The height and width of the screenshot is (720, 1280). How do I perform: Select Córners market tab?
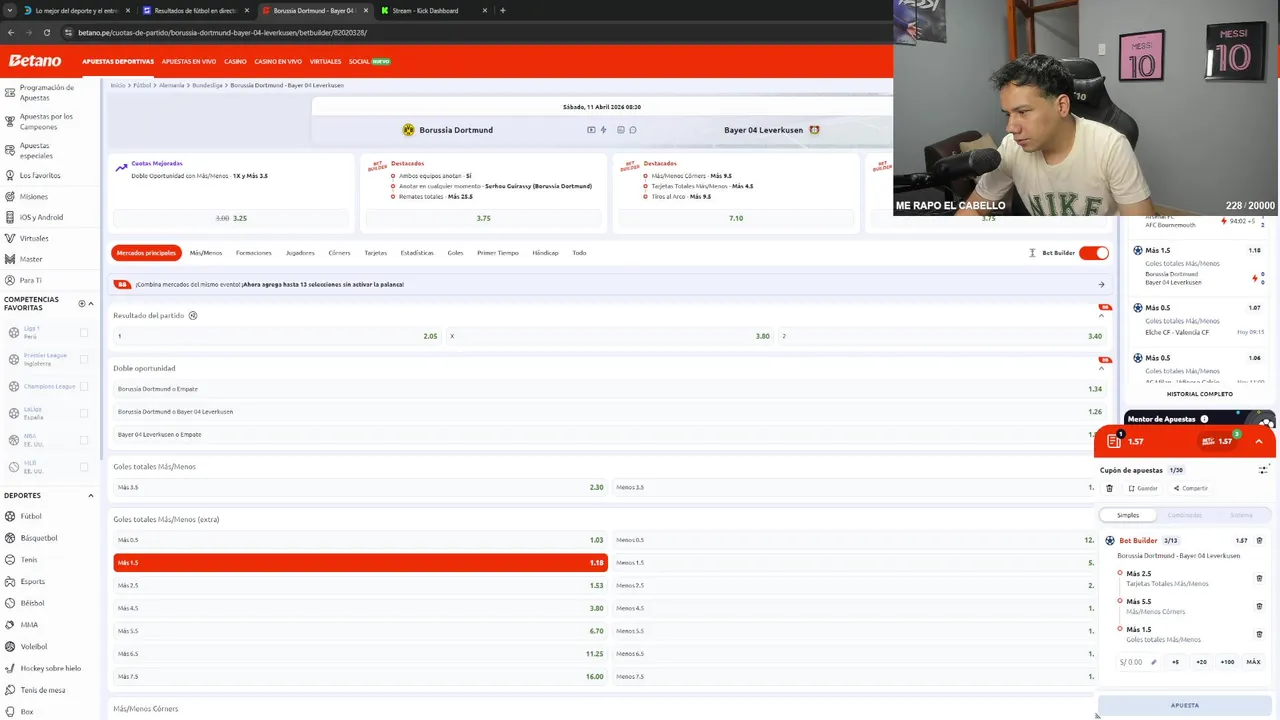click(339, 253)
